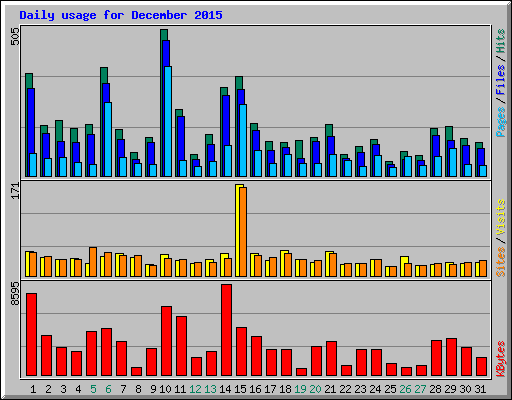Click the cyan pages bar for day 15

243,140
